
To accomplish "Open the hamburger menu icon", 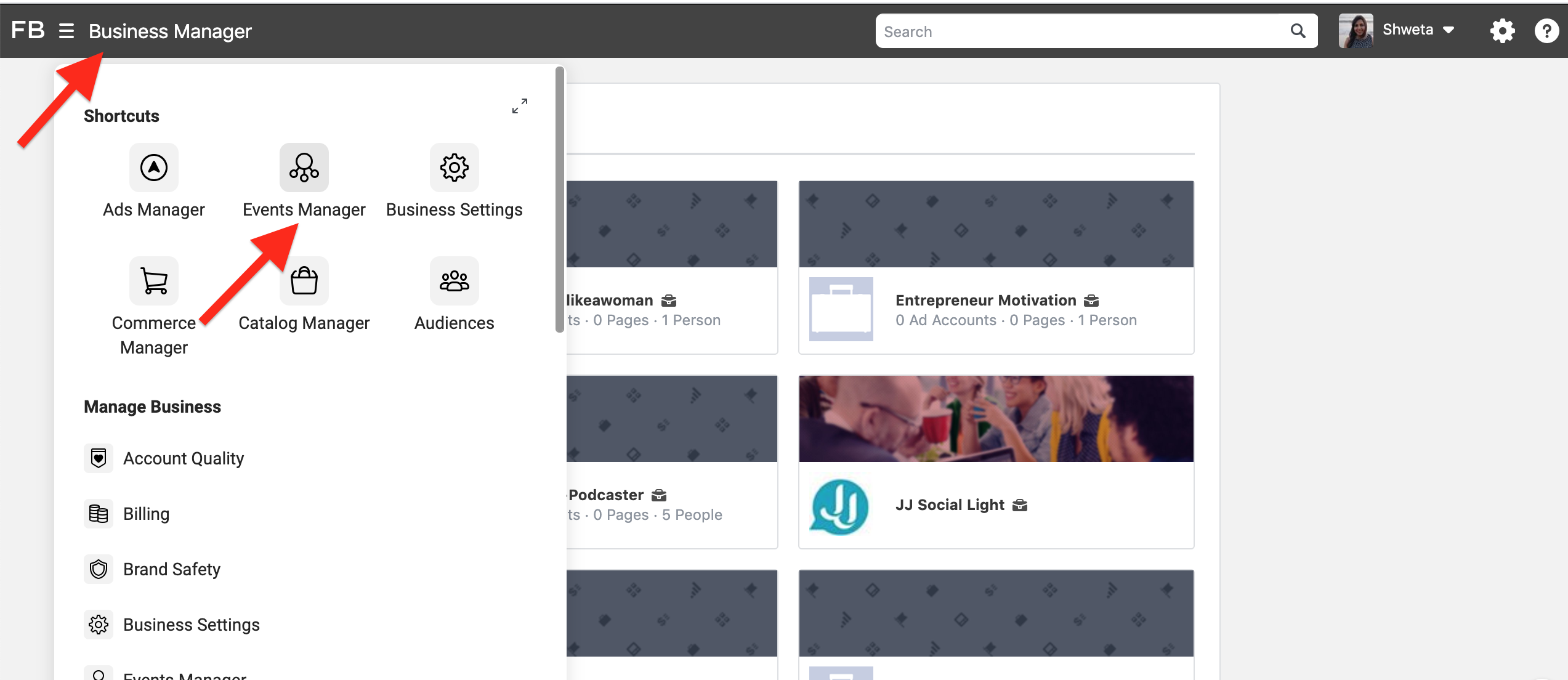I will pyautogui.click(x=67, y=31).
